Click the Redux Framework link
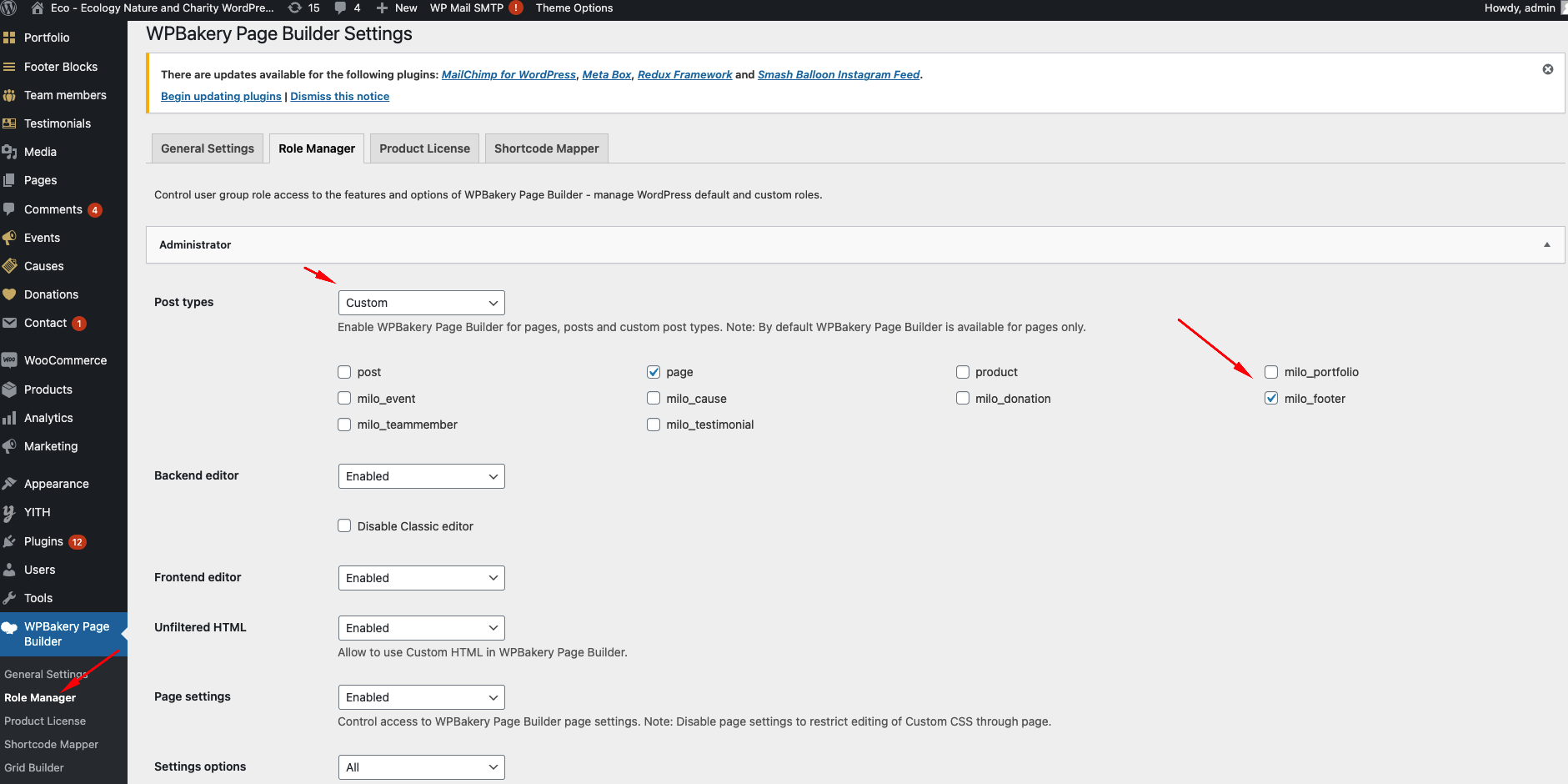1568x784 pixels. [x=685, y=74]
